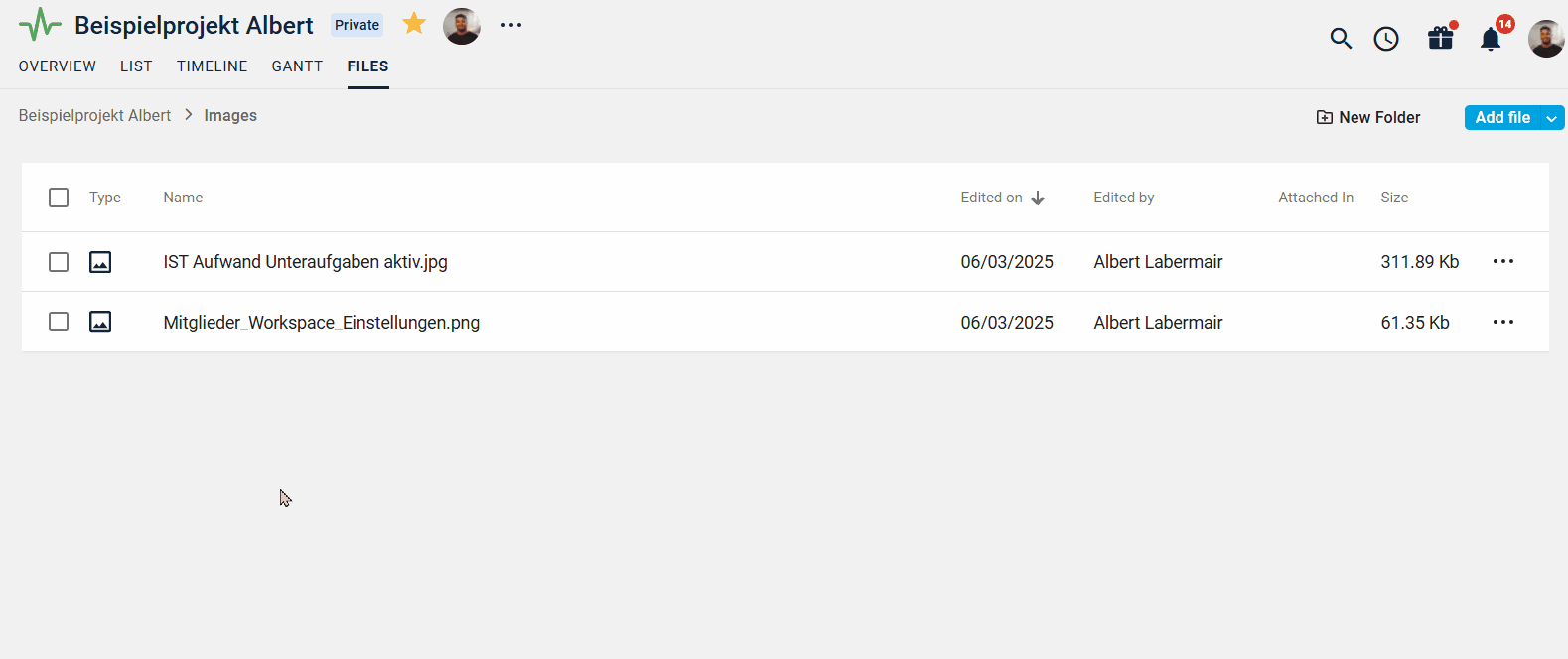Image resolution: width=1568 pixels, height=659 pixels.
Task: Go to Beispielprojekt Albert breadcrumb link
Action: point(94,115)
